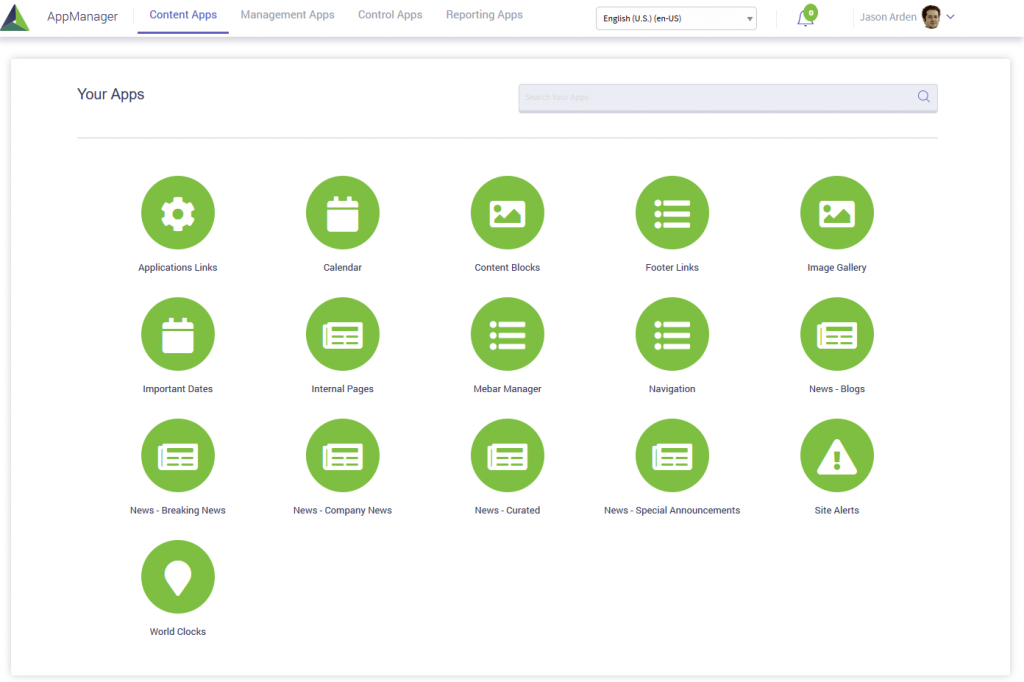This screenshot has width=1024, height=682.
Task: Click the notifications bell icon
Action: click(x=805, y=18)
